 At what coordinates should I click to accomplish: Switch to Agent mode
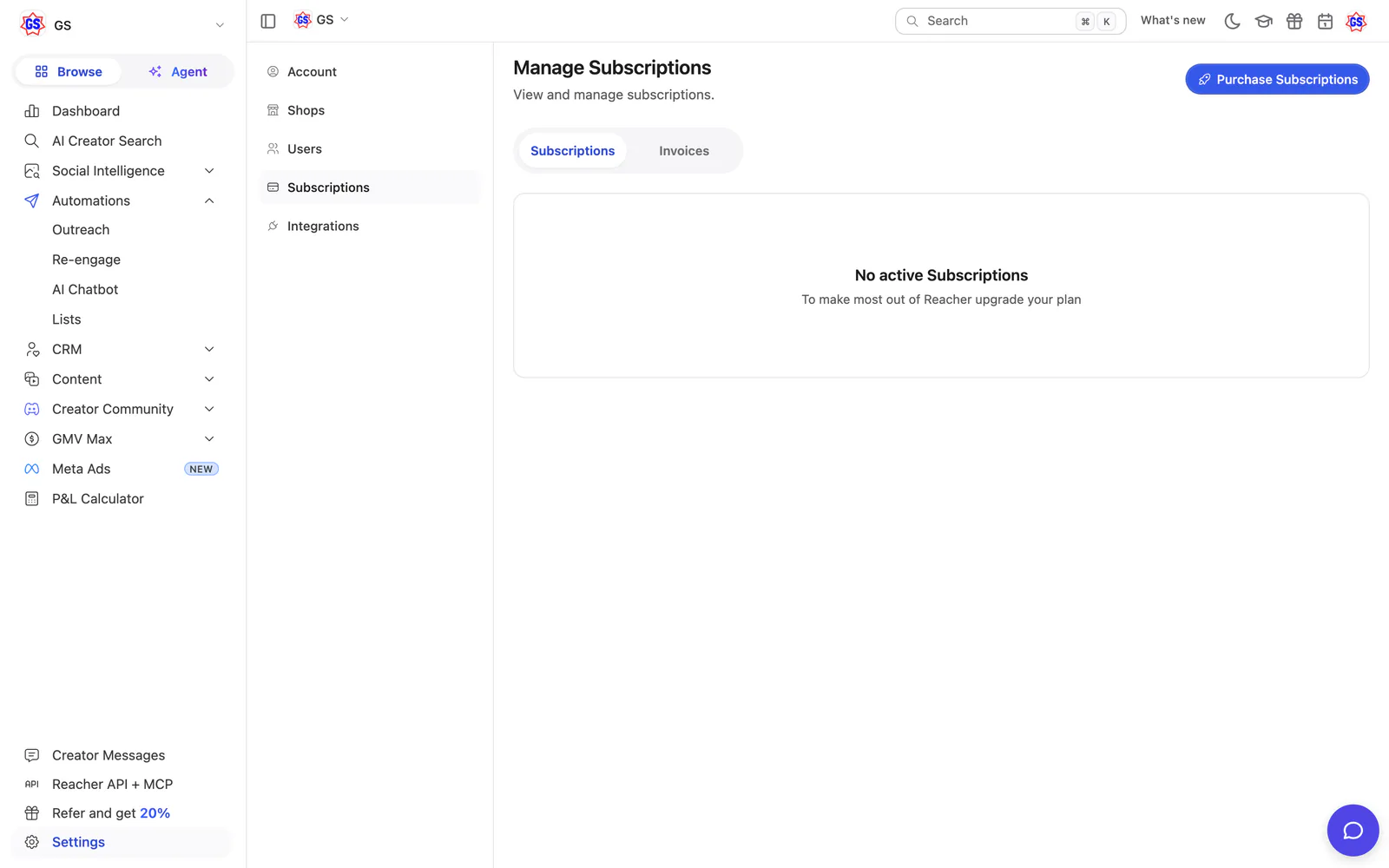[x=177, y=71]
